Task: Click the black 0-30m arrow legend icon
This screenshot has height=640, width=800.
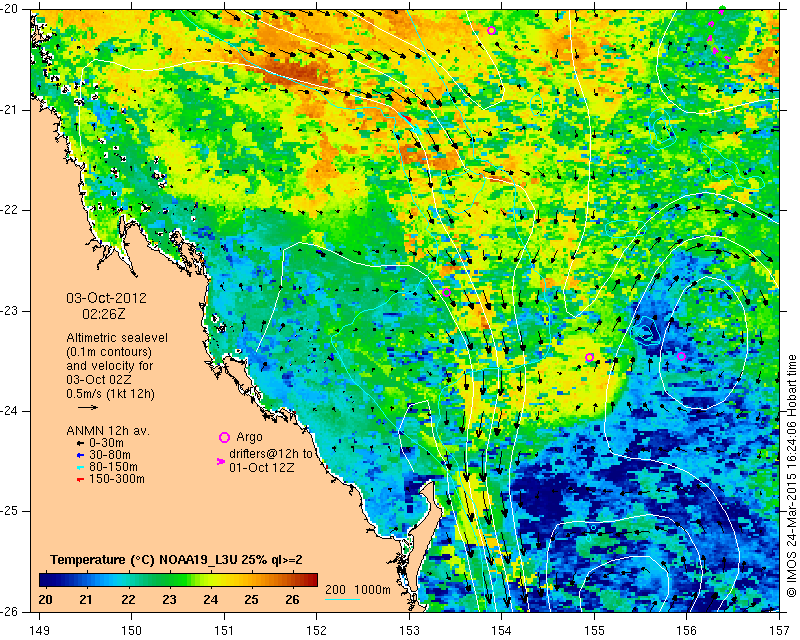Action: 80,443
